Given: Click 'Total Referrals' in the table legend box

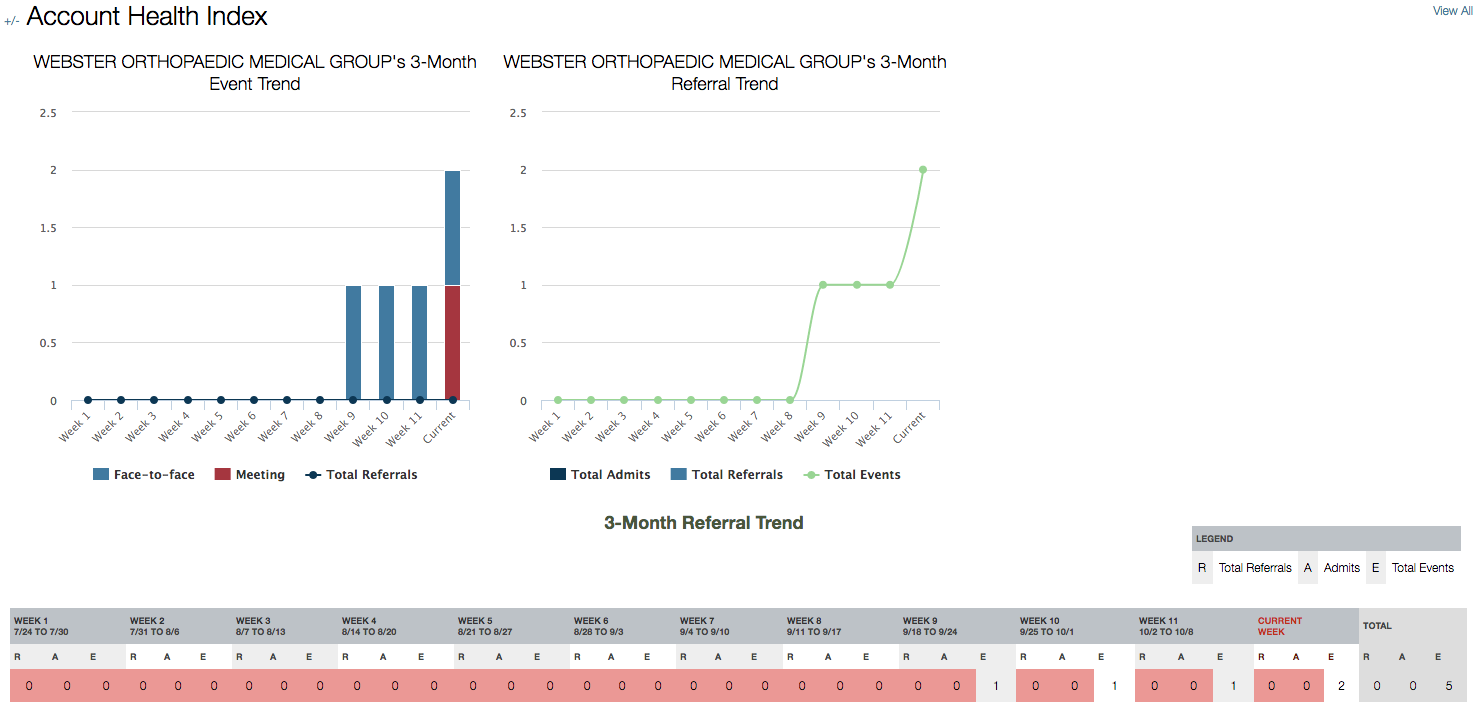Looking at the screenshot, I should (1255, 568).
